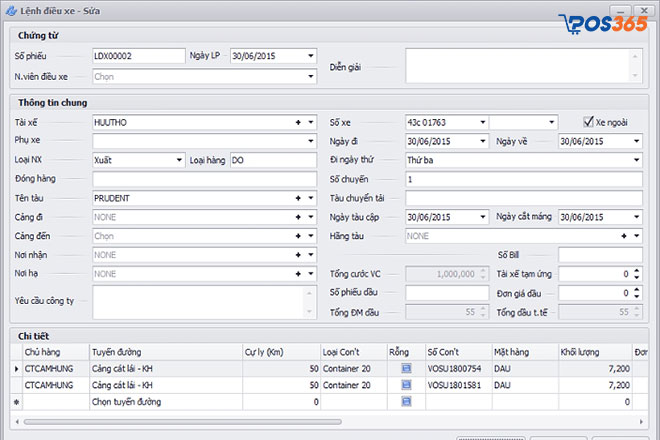Decrease the Đơn giá dầu value

point(635,296)
